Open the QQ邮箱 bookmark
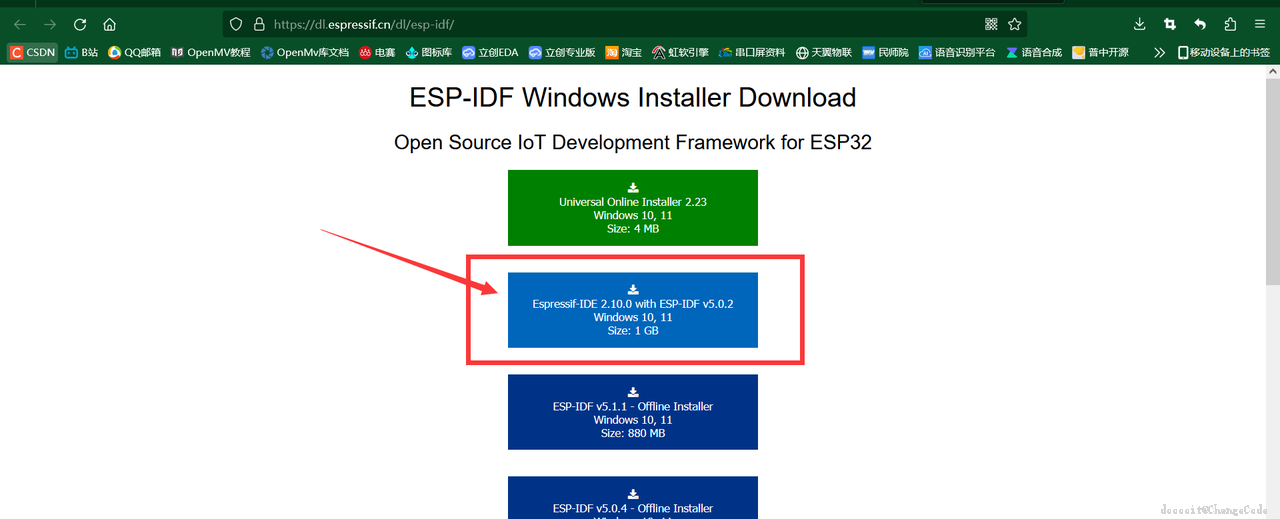This screenshot has height=519, width=1280. point(135,52)
